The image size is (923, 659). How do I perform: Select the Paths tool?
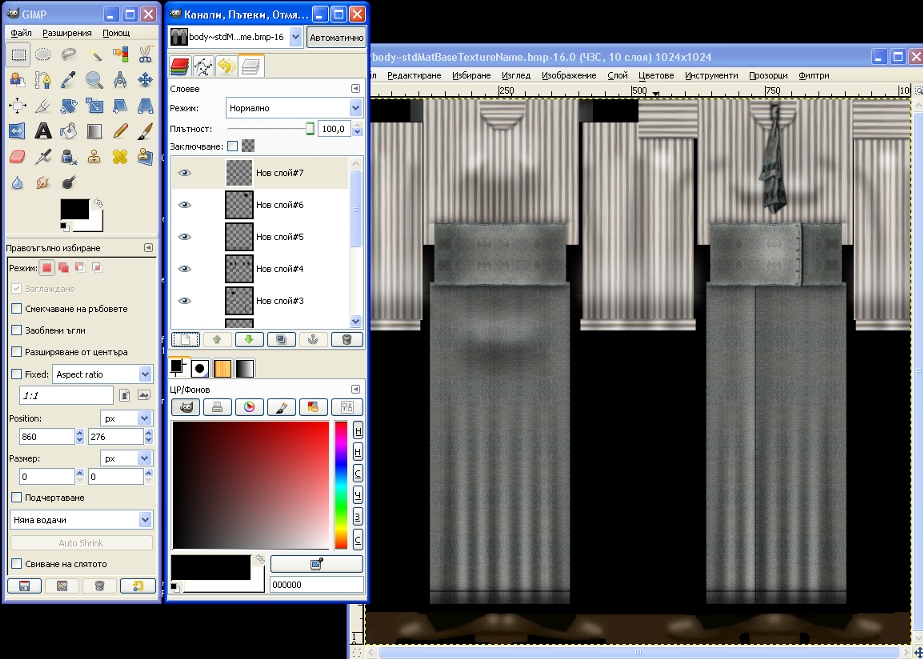43,80
